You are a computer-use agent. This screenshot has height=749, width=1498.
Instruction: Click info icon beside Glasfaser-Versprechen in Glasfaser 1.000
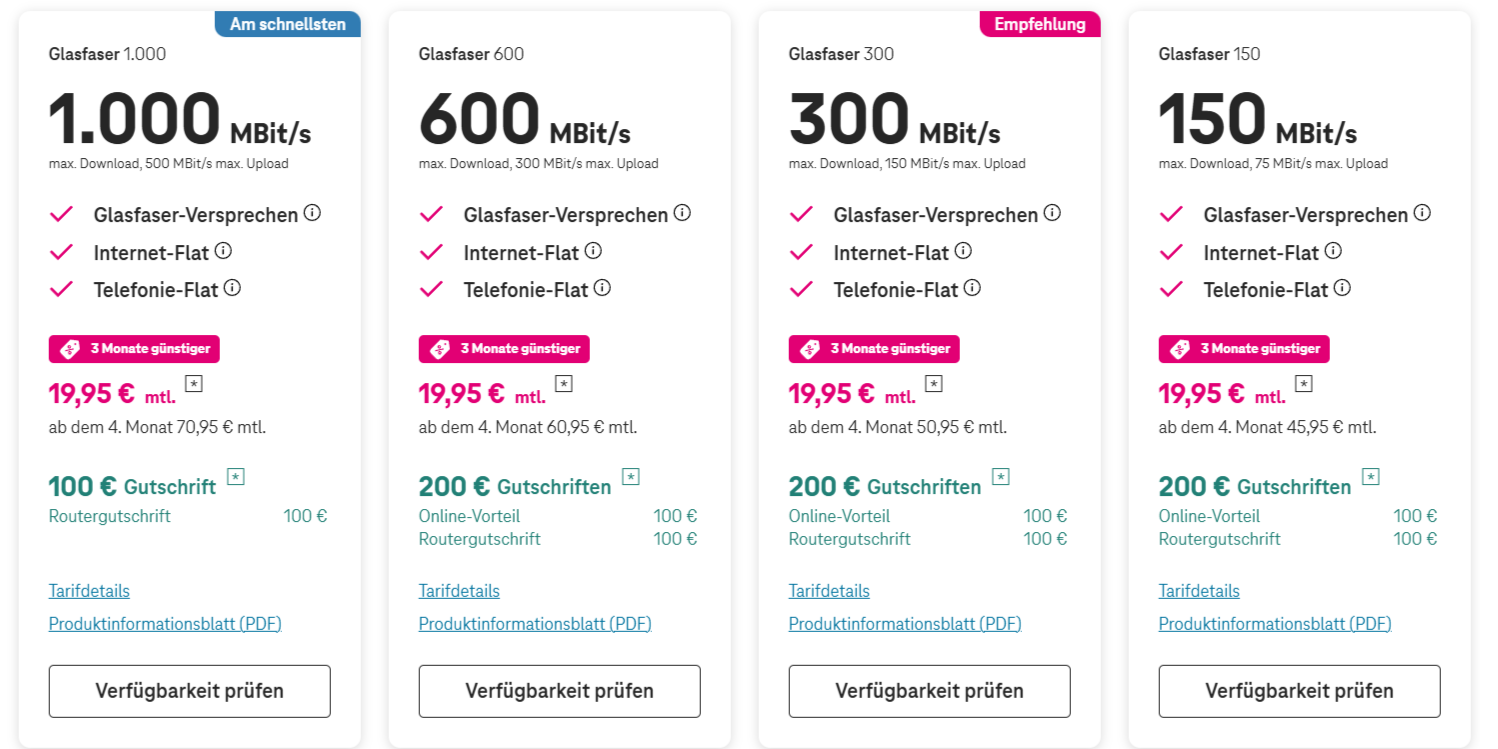(312, 213)
